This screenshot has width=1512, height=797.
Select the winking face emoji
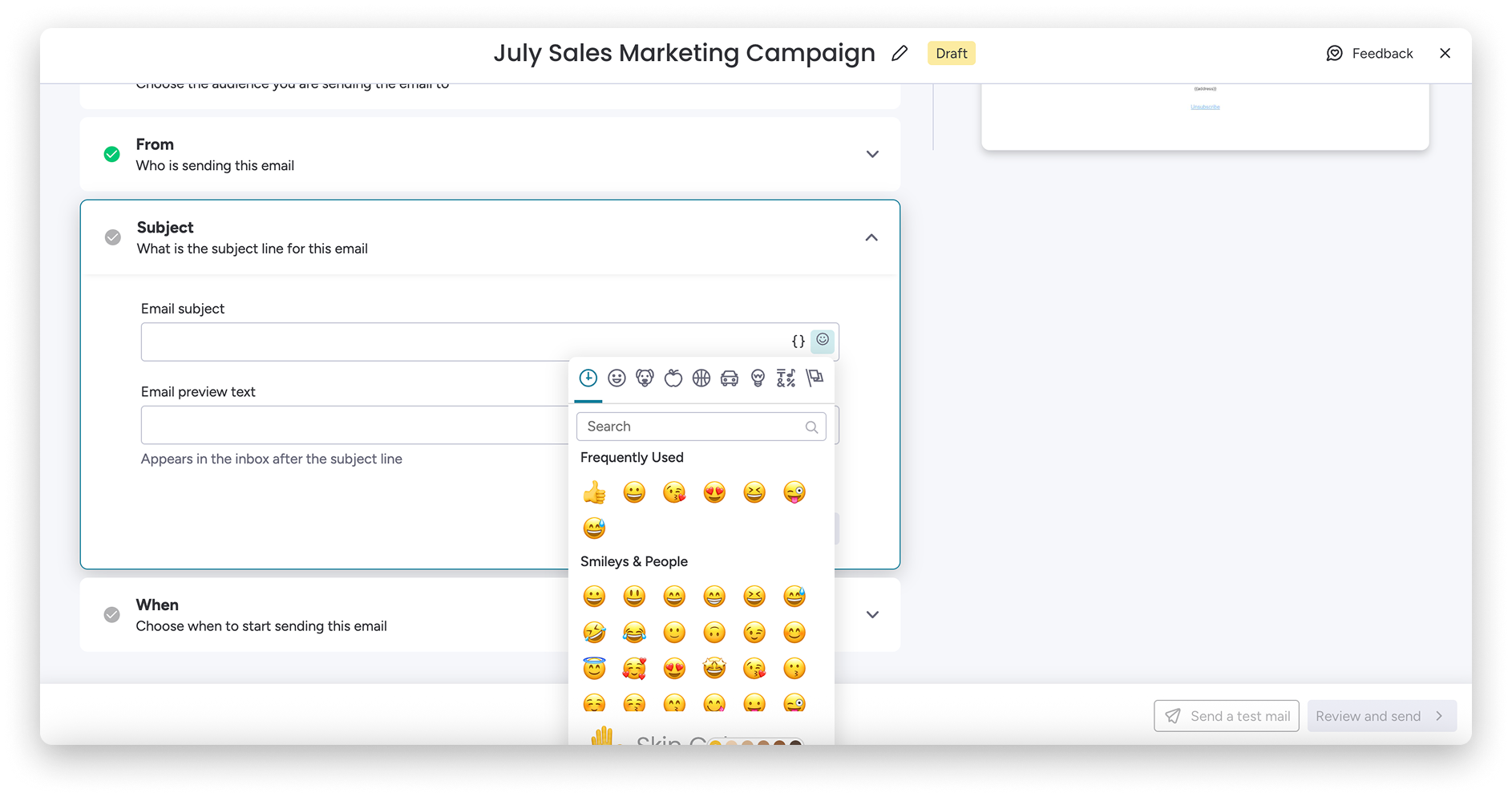pos(754,633)
